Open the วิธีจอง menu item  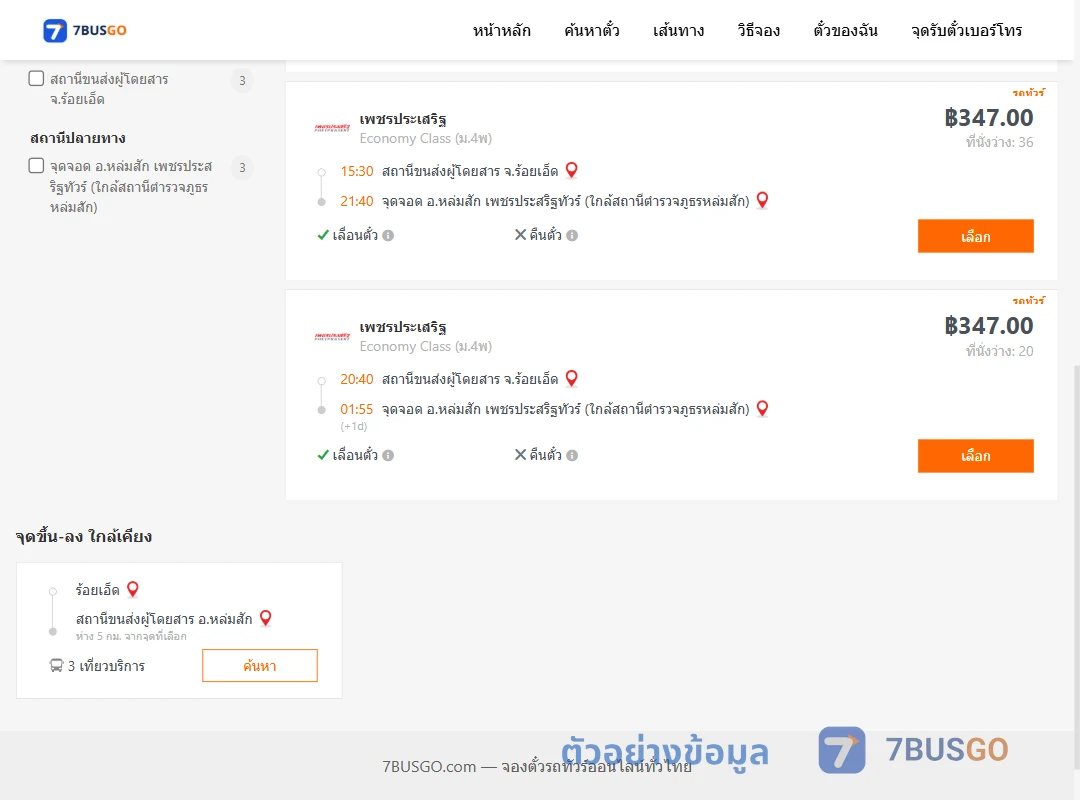tap(758, 30)
